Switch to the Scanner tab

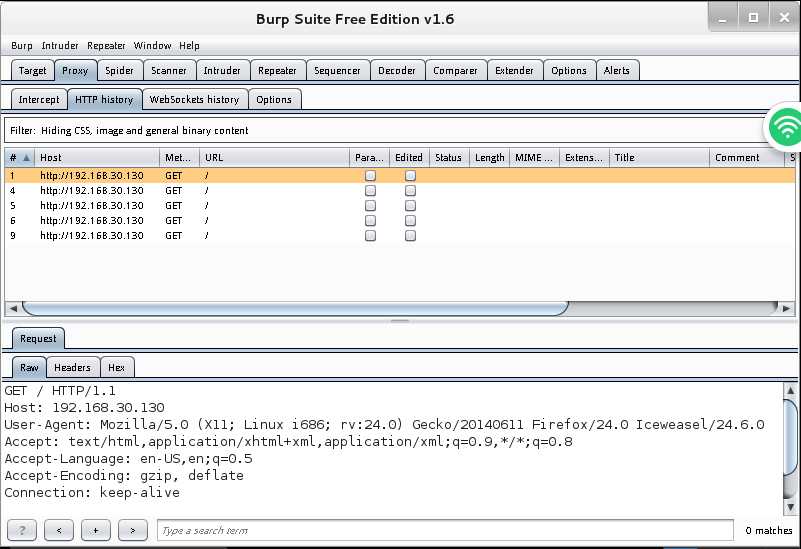(169, 70)
